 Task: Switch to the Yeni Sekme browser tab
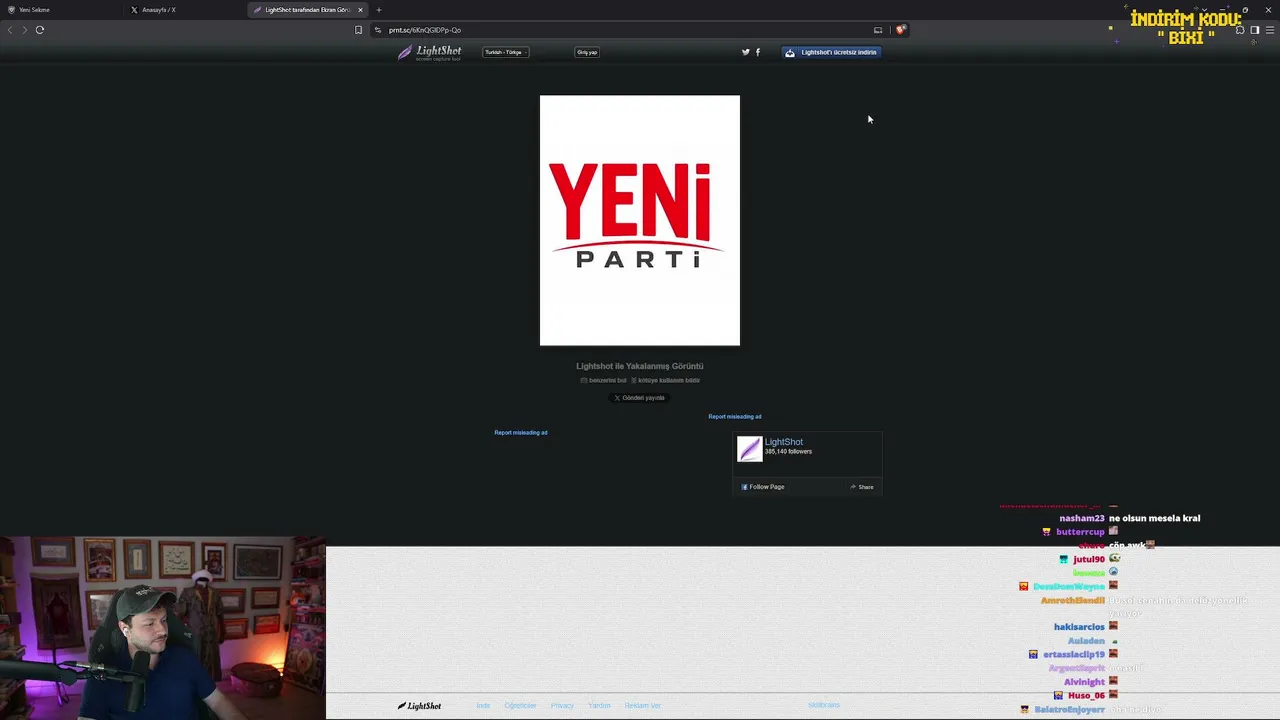click(60, 10)
